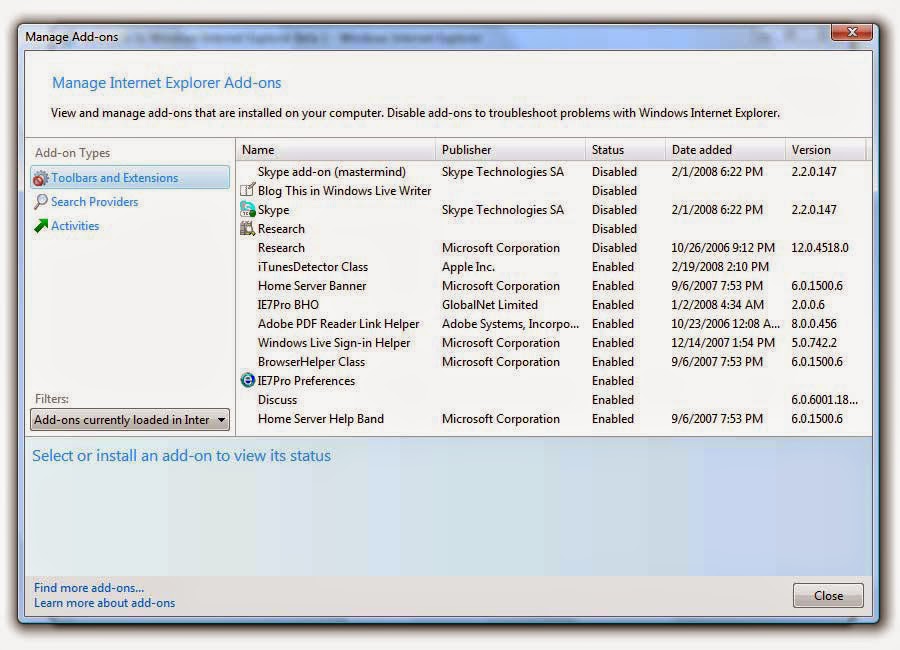Click the date 10/26/2006 9:12 PM cell
This screenshot has height=650, width=900.
[723, 247]
